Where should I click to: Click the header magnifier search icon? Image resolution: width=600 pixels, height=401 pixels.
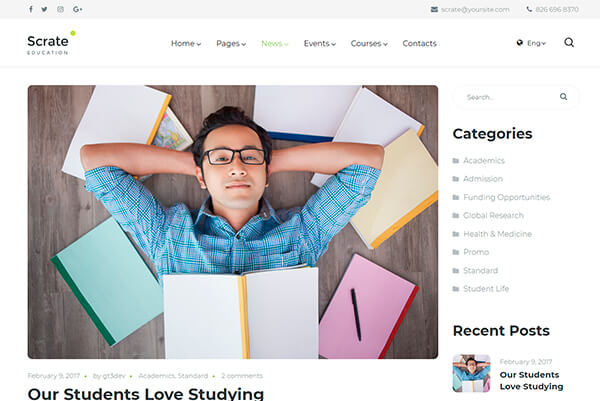point(569,42)
